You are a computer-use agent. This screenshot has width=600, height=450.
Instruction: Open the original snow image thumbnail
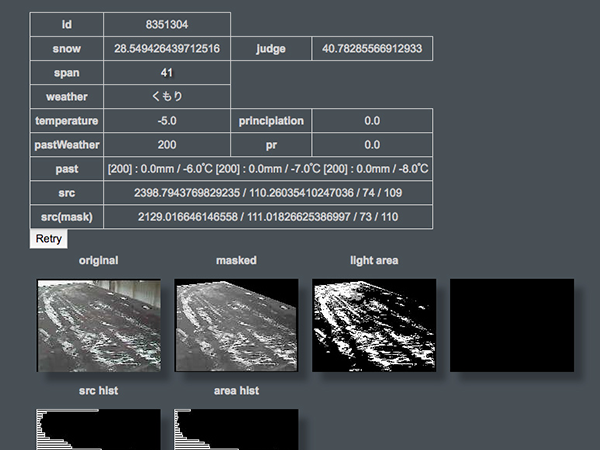click(x=98, y=326)
